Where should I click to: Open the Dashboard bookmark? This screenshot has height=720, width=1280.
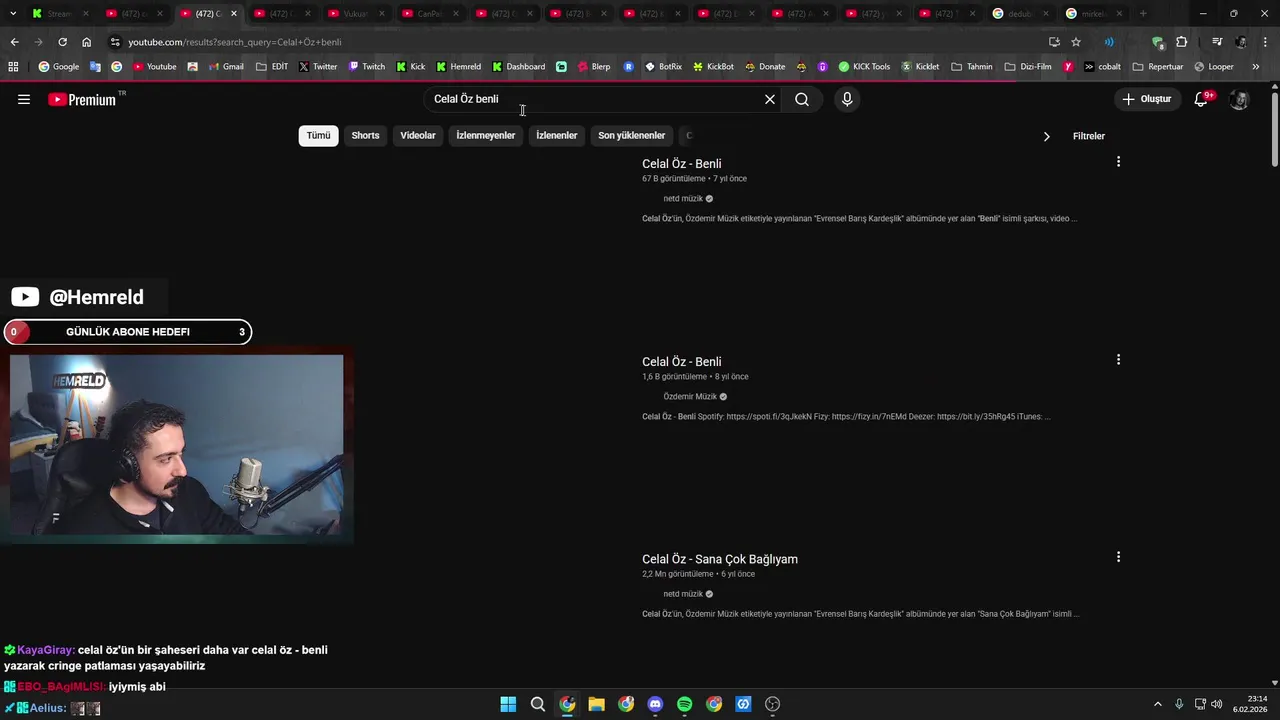[519, 67]
